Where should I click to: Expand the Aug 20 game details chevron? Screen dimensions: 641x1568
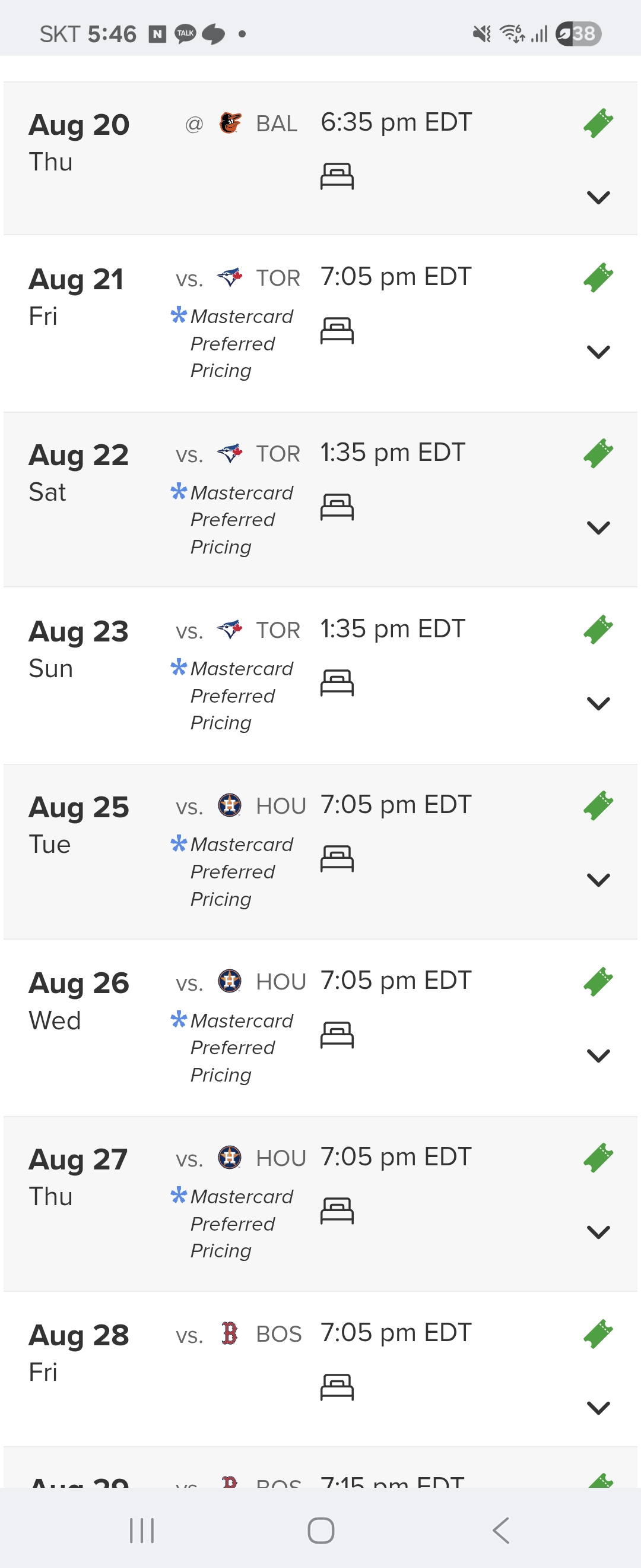(598, 197)
